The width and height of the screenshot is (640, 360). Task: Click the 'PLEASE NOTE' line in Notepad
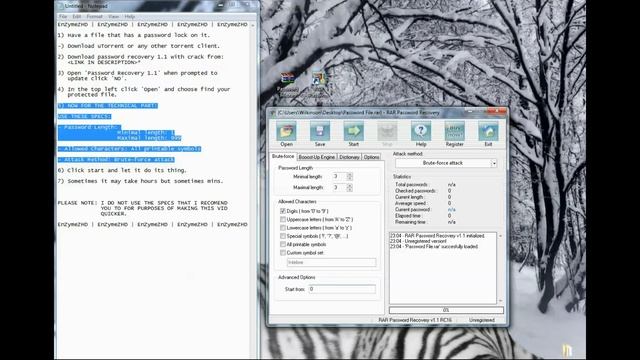pyautogui.click(x=142, y=203)
